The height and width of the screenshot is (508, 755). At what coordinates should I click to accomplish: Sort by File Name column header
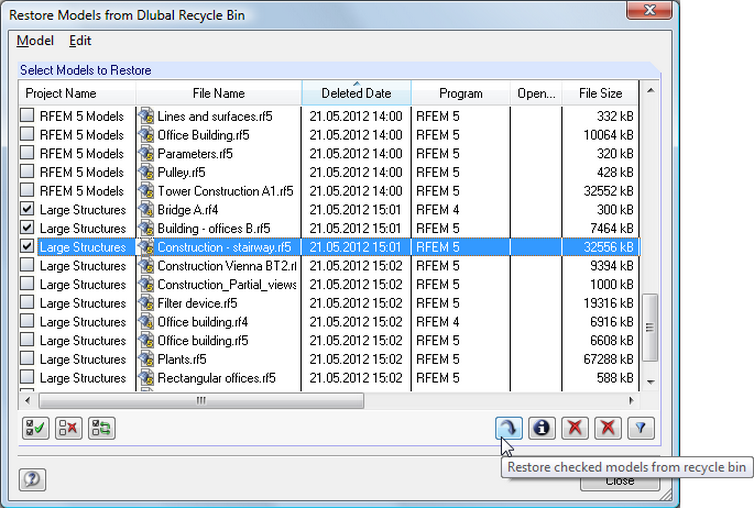pyautogui.click(x=219, y=93)
